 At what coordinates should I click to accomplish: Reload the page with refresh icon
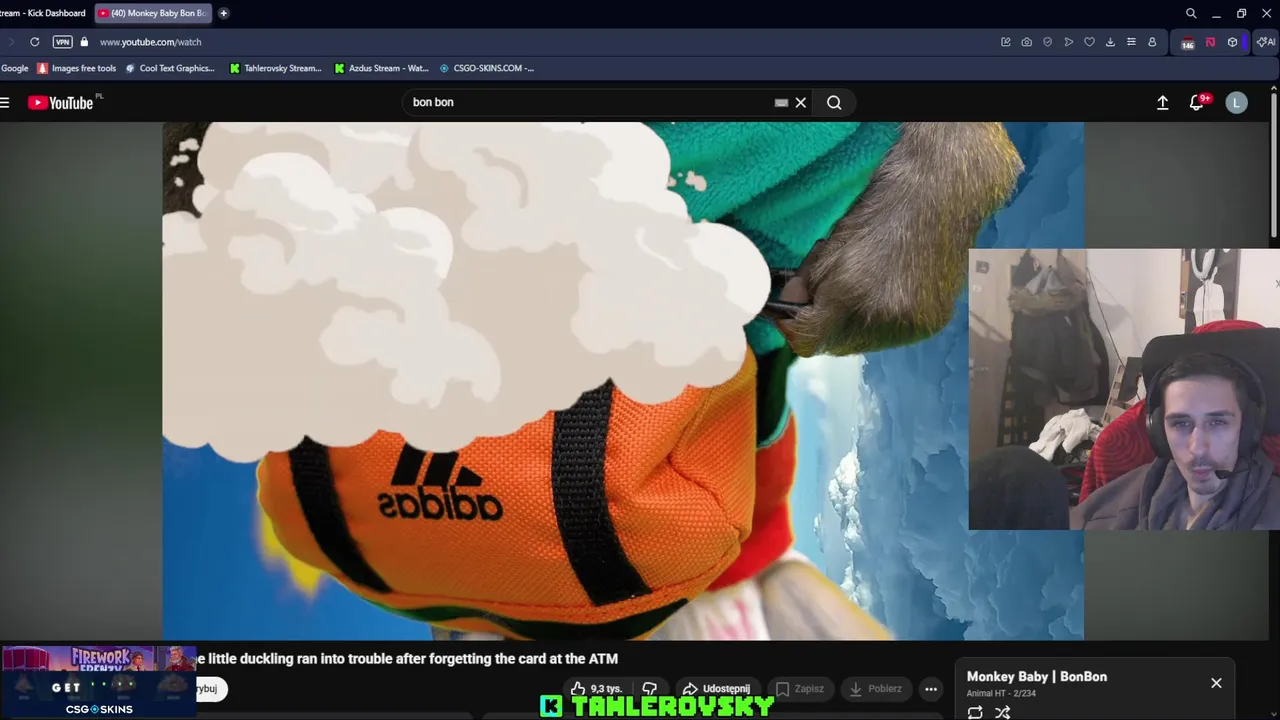click(34, 42)
